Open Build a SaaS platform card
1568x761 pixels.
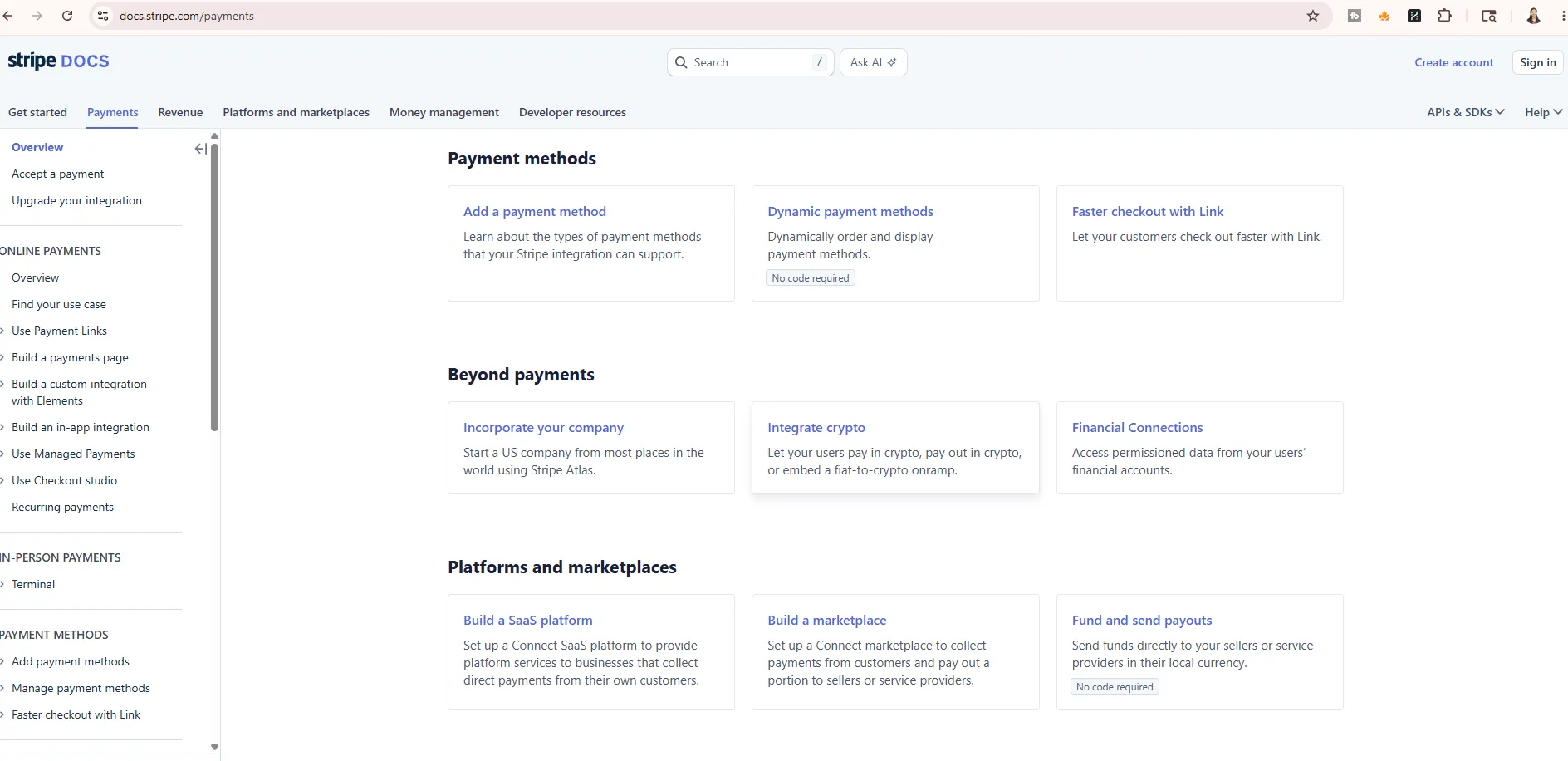590,652
